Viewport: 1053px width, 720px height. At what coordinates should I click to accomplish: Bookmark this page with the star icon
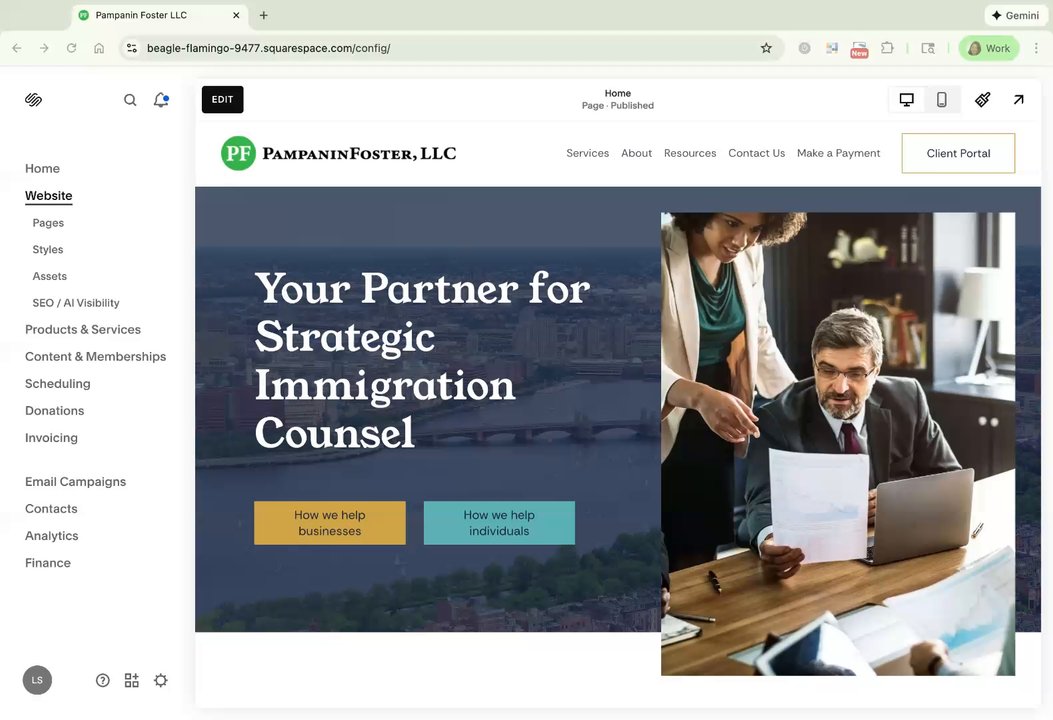(766, 48)
